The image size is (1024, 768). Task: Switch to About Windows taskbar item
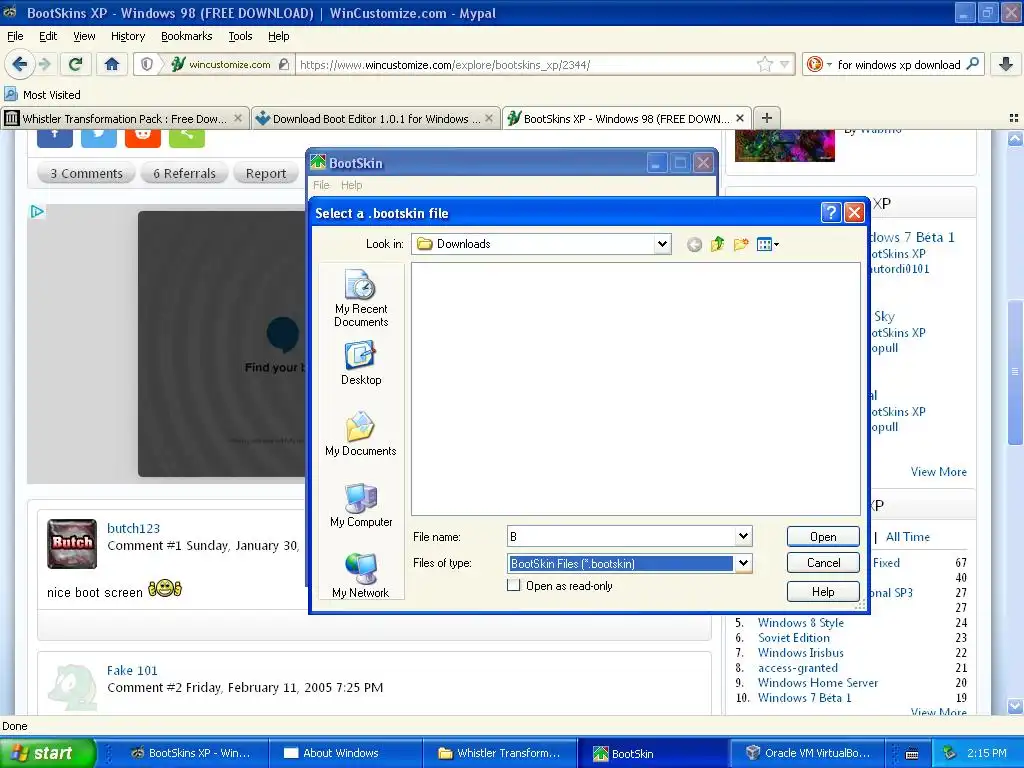click(x=344, y=753)
